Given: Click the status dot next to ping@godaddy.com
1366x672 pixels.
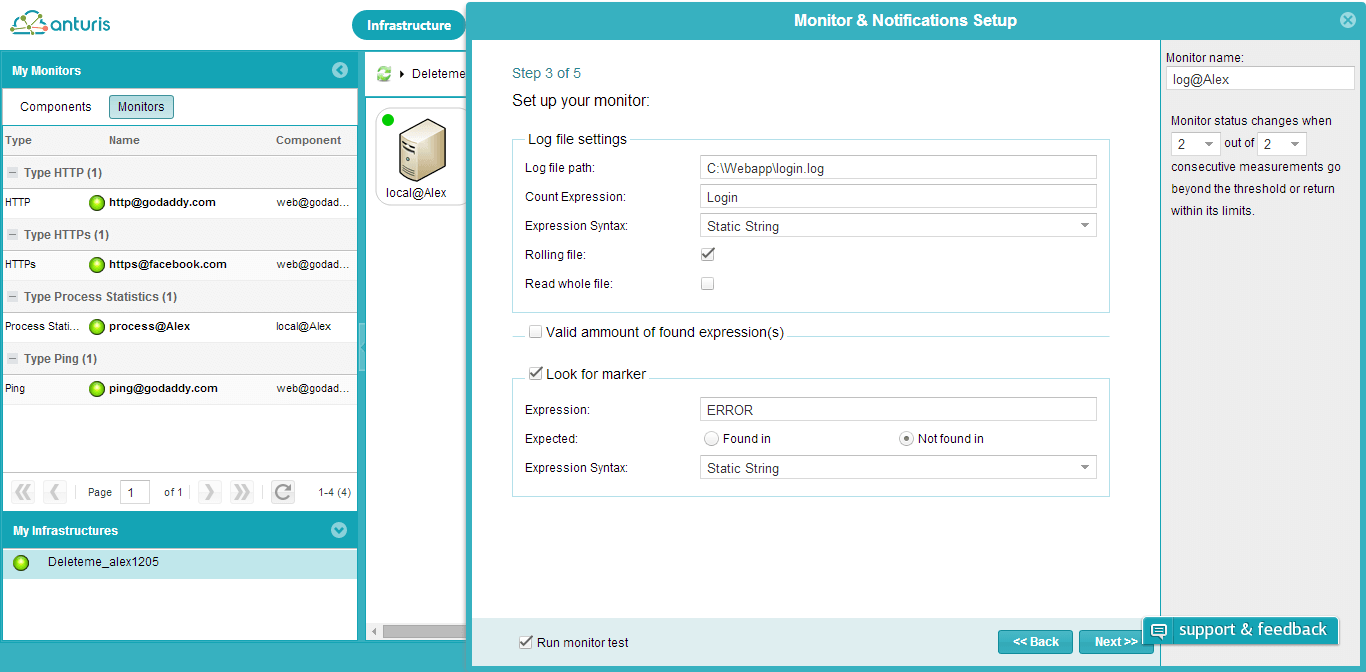Looking at the screenshot, I should (x=97, y=388).
